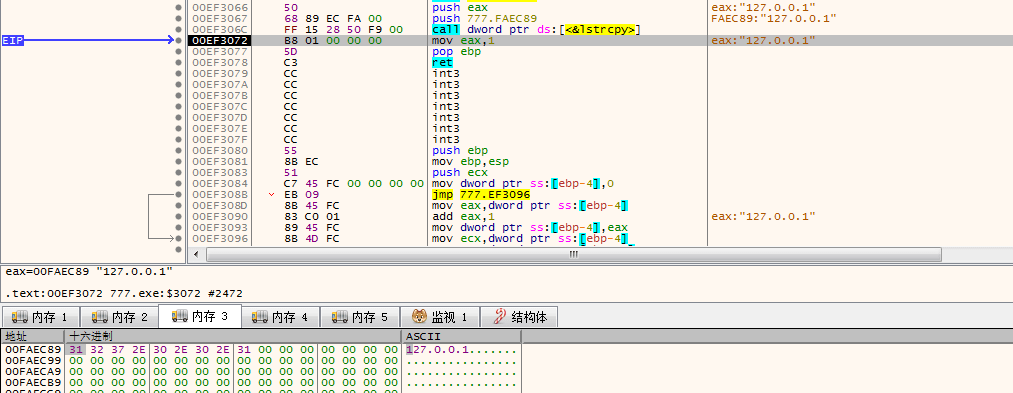
Task: Open the 结构体 tab
Action: 520,317
